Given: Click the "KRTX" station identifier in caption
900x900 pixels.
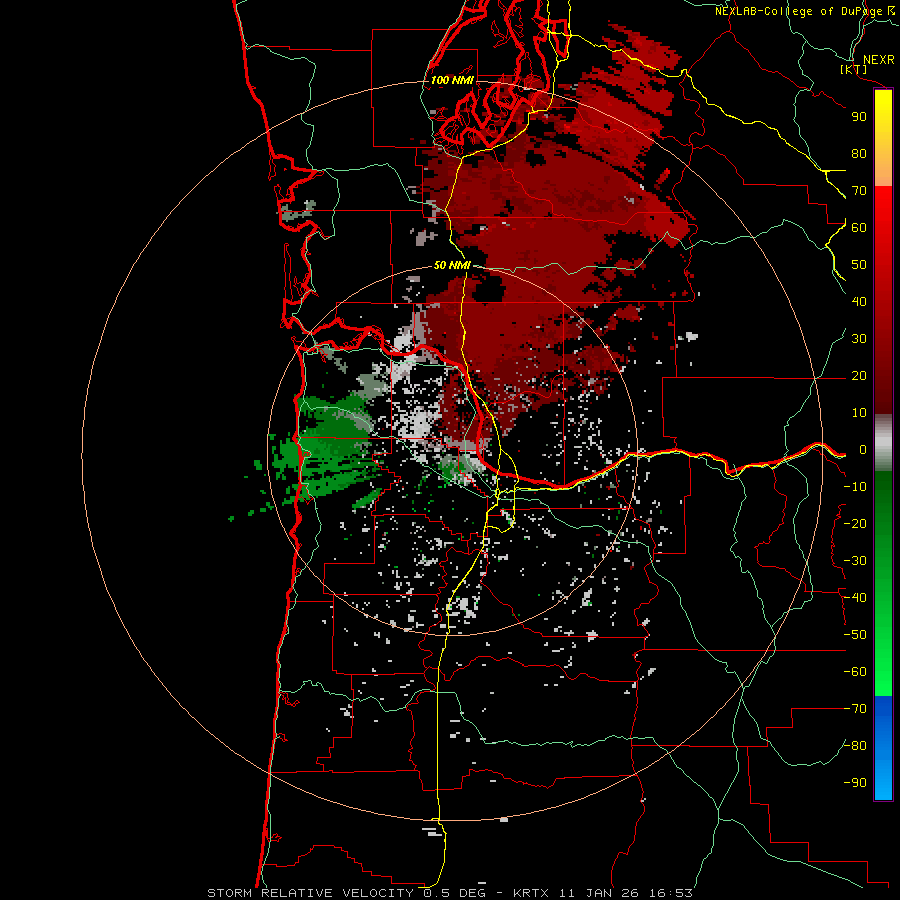Looking at the screenshot, I should pos(531,893).
